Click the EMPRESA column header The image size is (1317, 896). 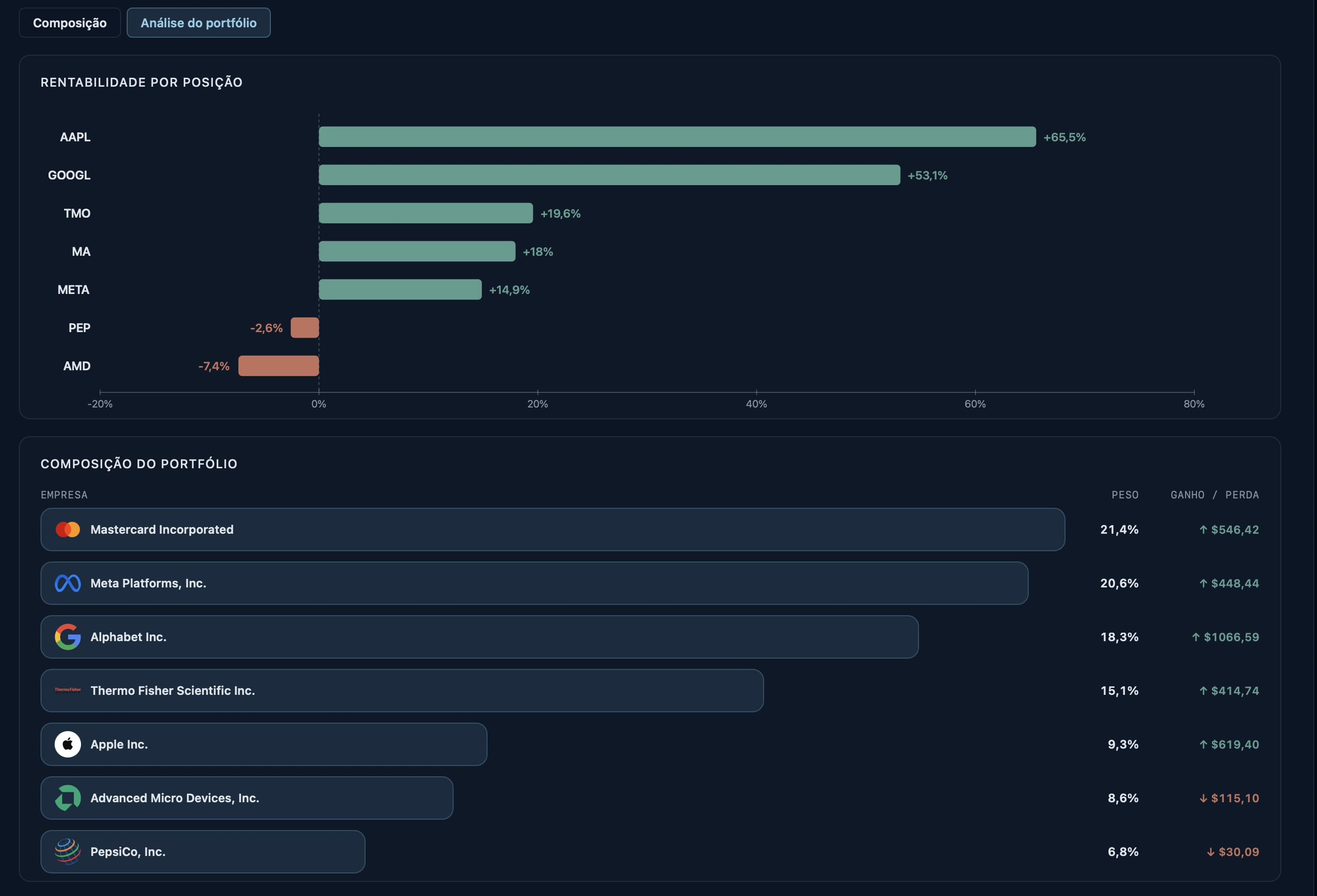click(x=64, y=495)
